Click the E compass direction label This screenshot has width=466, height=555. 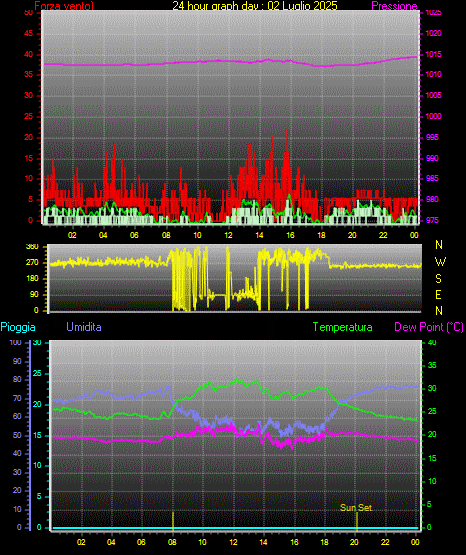point(438,294)
